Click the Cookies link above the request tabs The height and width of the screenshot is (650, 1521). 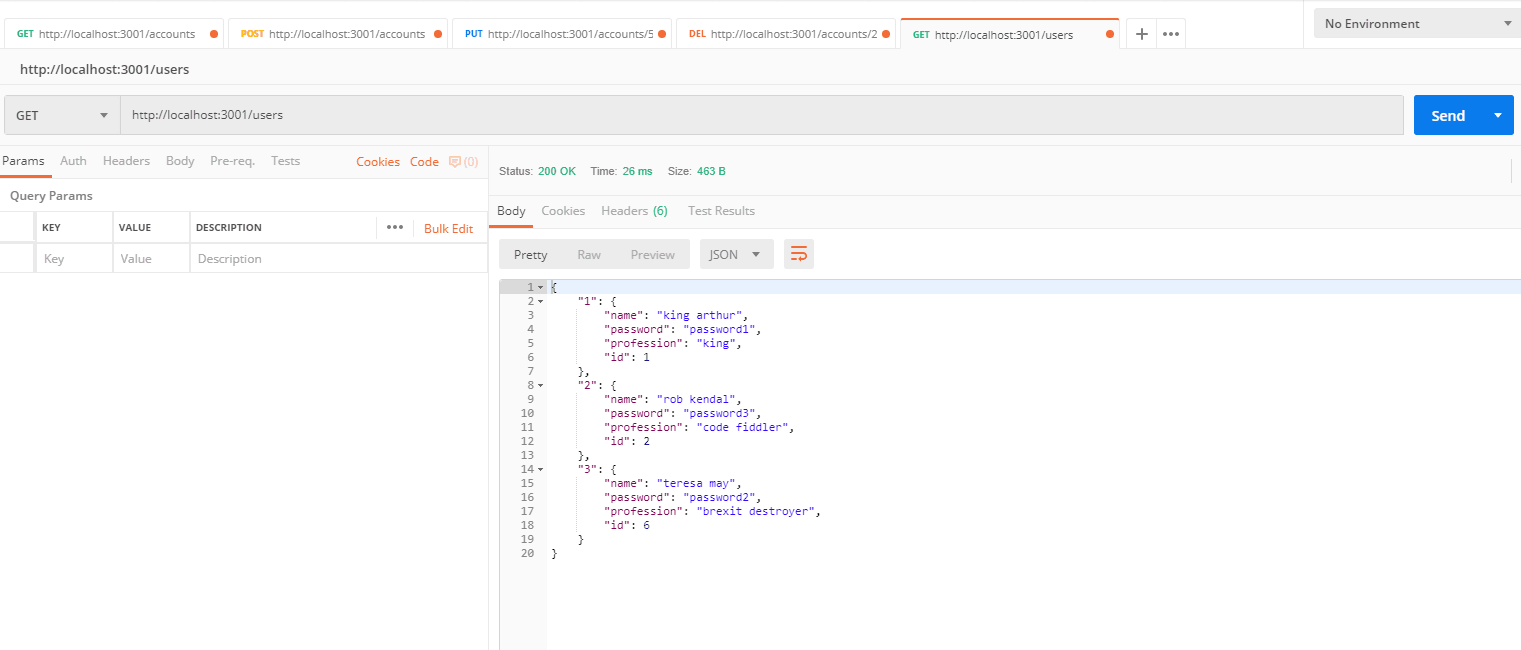click(377, 161)
